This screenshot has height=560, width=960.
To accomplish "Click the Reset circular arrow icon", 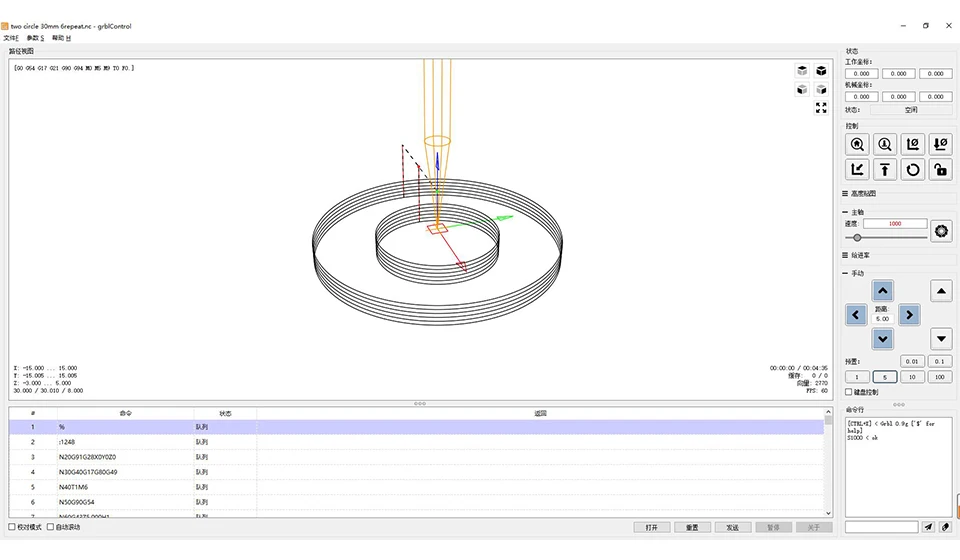I will [912, 170].
